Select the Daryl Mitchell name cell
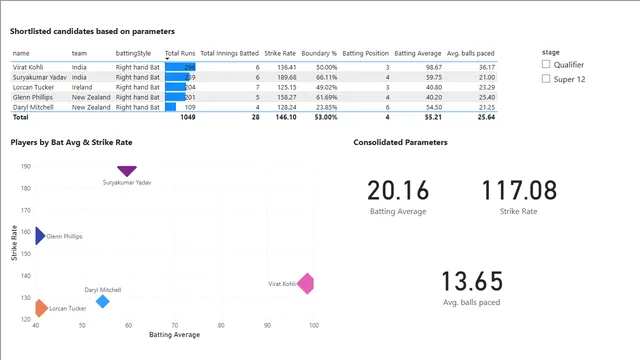 (33, 107)
